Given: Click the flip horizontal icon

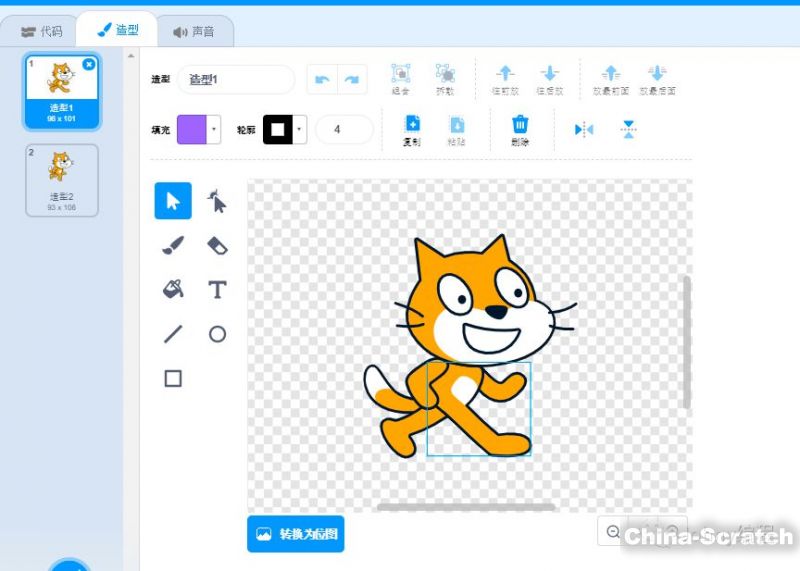Looking at the screenshot, I should pos(584,130).
